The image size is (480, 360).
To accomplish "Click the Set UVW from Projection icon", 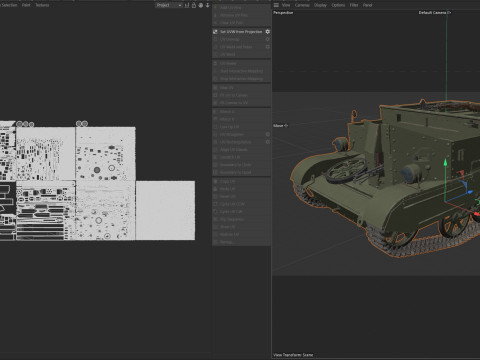I will coord(215,32).
